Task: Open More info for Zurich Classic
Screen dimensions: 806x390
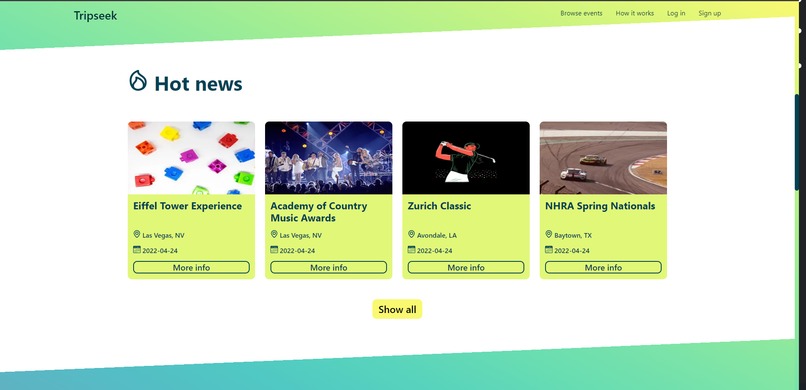Action: (466, 267)
